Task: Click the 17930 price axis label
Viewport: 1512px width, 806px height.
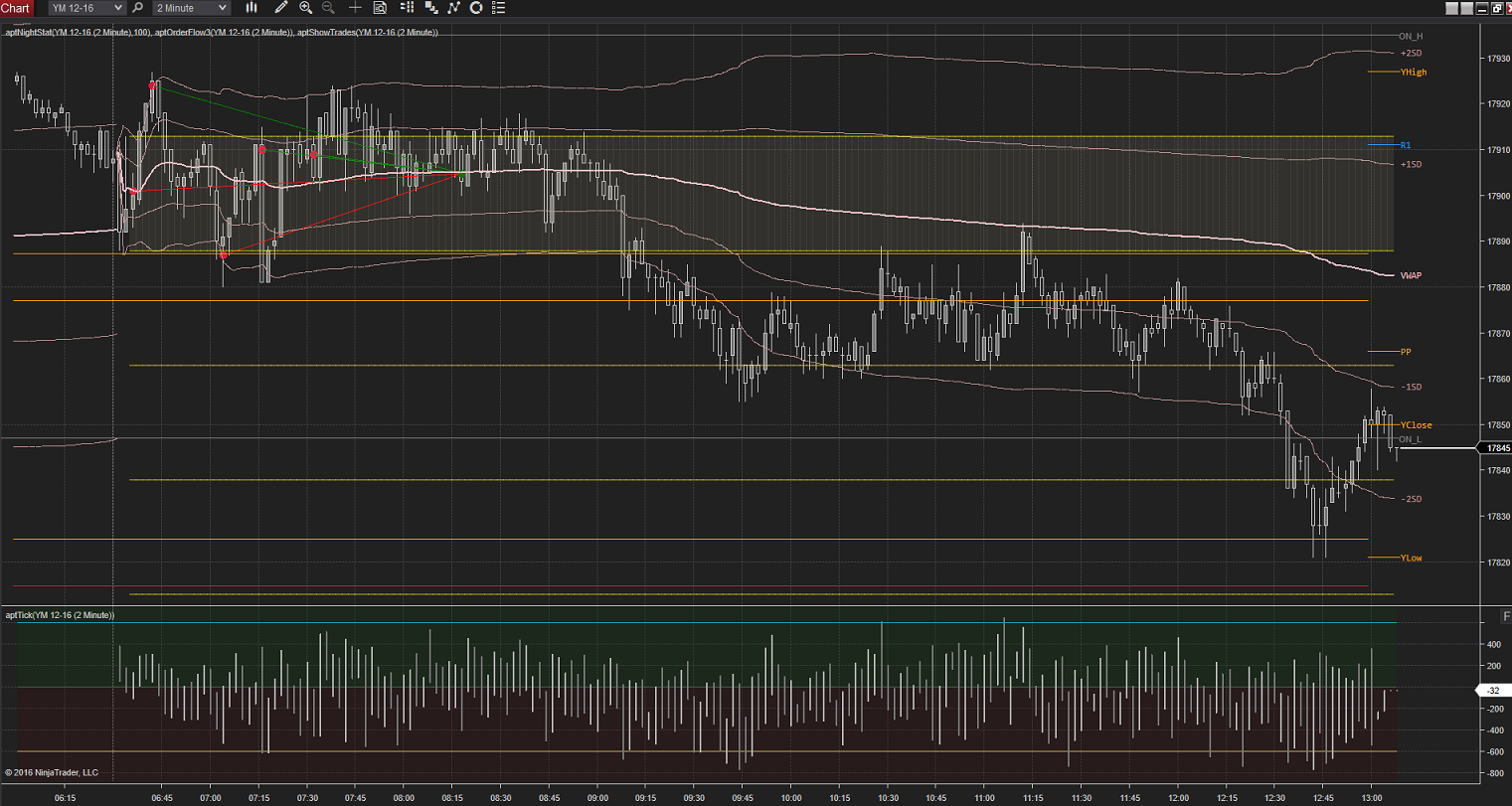Action: click(1498, 59)
